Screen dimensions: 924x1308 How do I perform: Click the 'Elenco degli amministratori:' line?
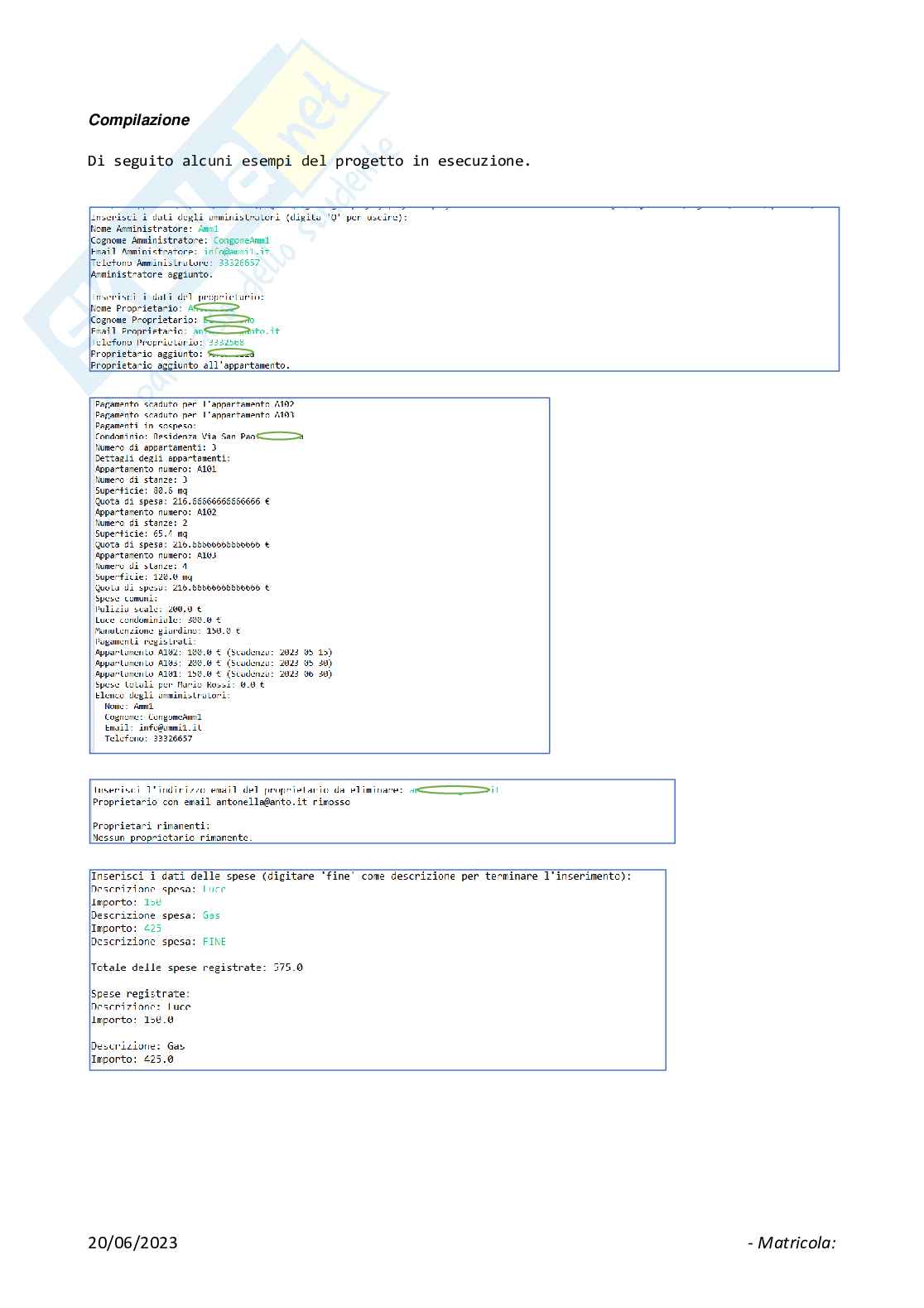click(162, 695)
